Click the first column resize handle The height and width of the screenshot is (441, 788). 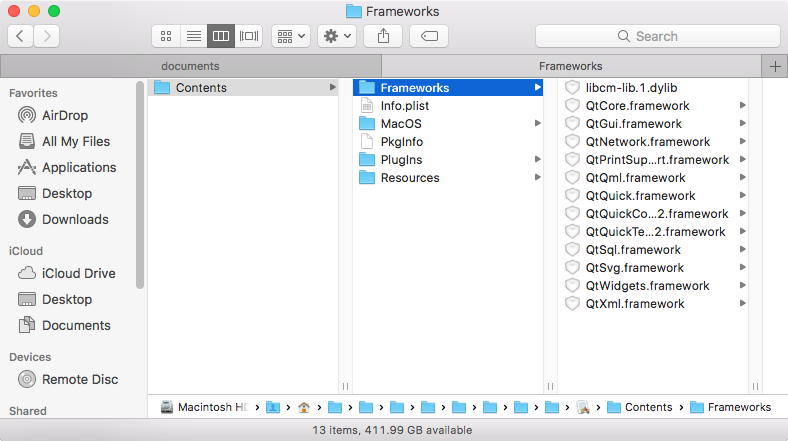point(345,386)
